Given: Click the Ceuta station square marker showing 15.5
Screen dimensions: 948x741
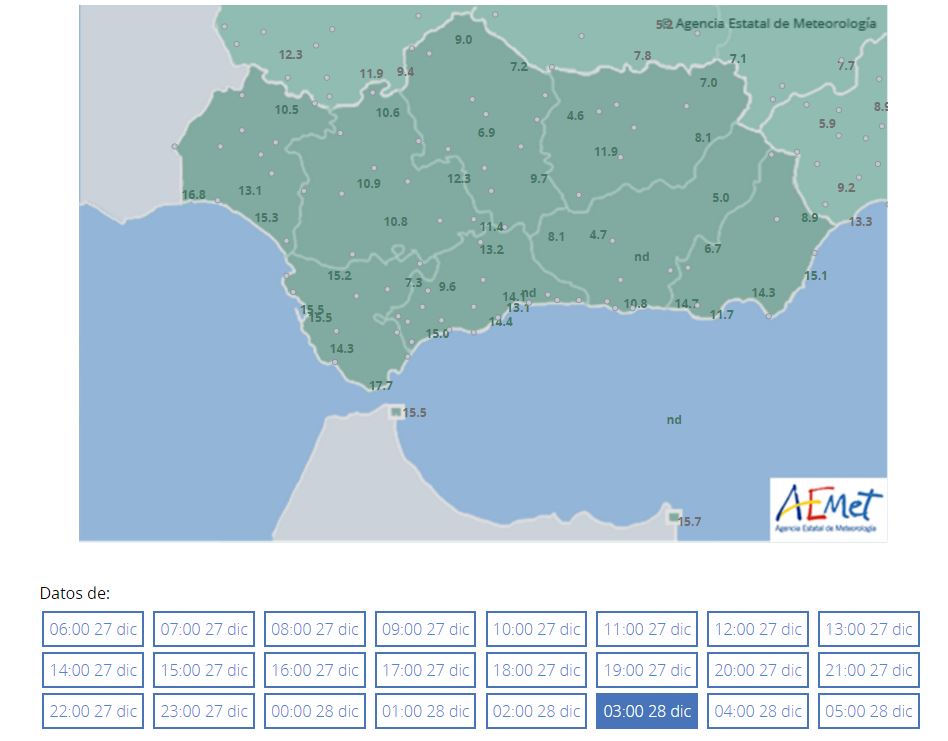Looking at the screenshot, I should click(397, 412).
